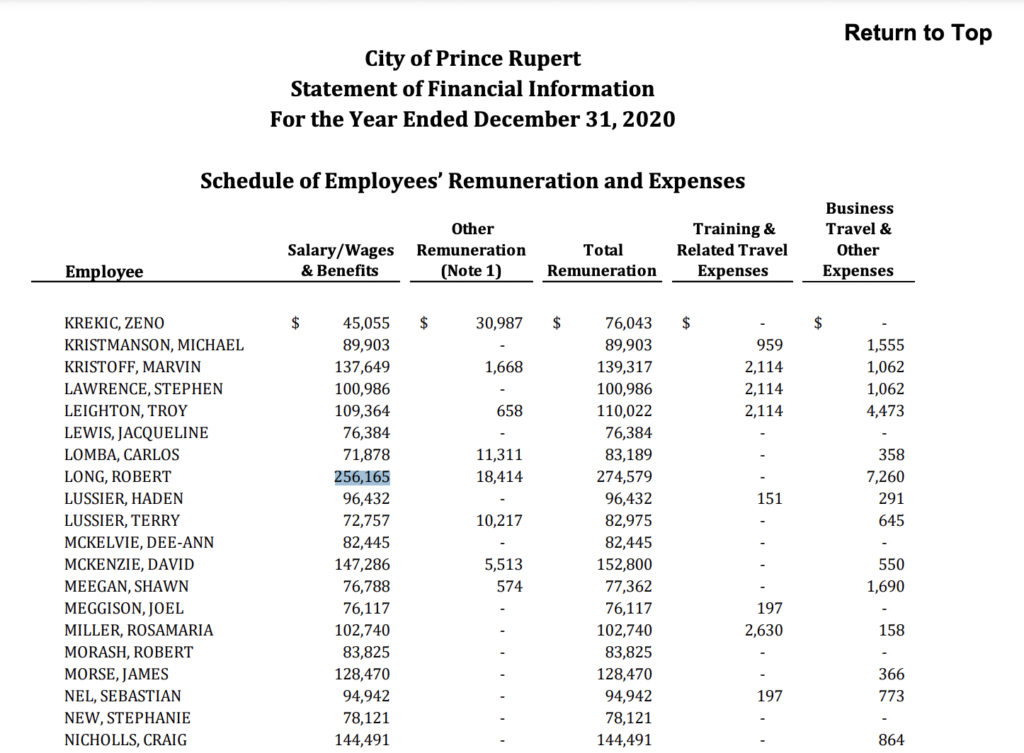Click employee name MILLER, ROSAMARIA
This screenshot has width=1024, height=753.
(x=139, y=630)
